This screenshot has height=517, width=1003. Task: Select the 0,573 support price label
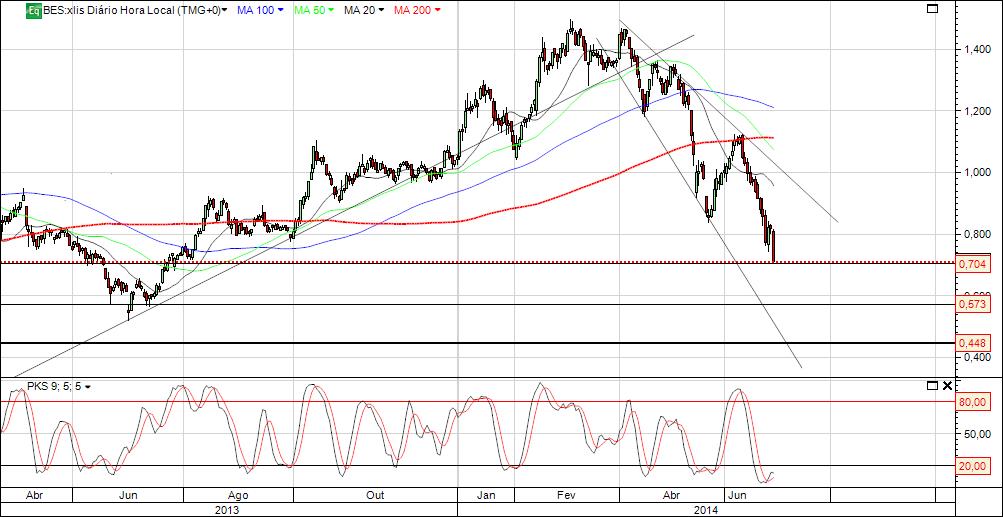(973, 305)
